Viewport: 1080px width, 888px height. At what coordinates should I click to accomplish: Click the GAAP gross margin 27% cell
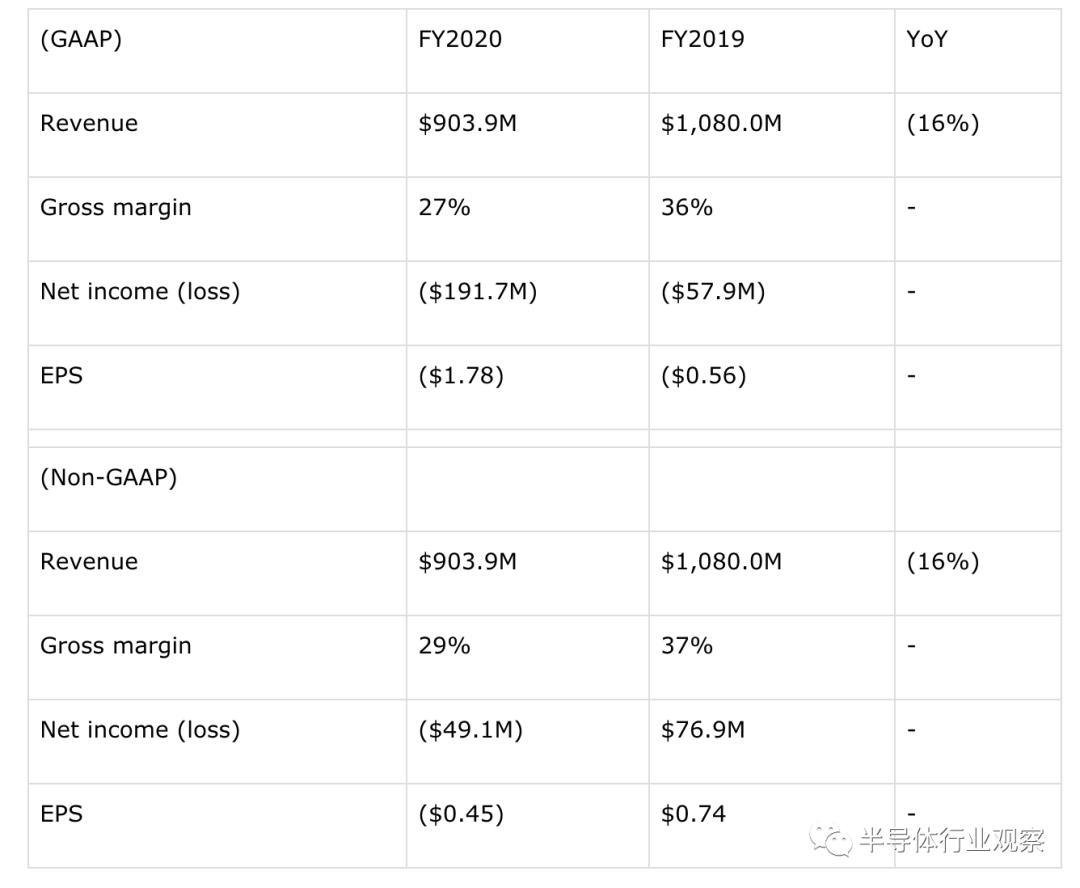[528, 219]
